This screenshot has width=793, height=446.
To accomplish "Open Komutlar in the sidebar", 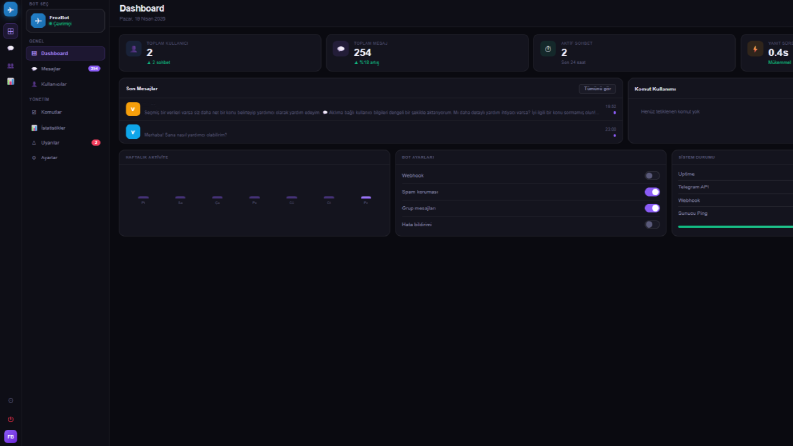I will click(x=65, y=112).
